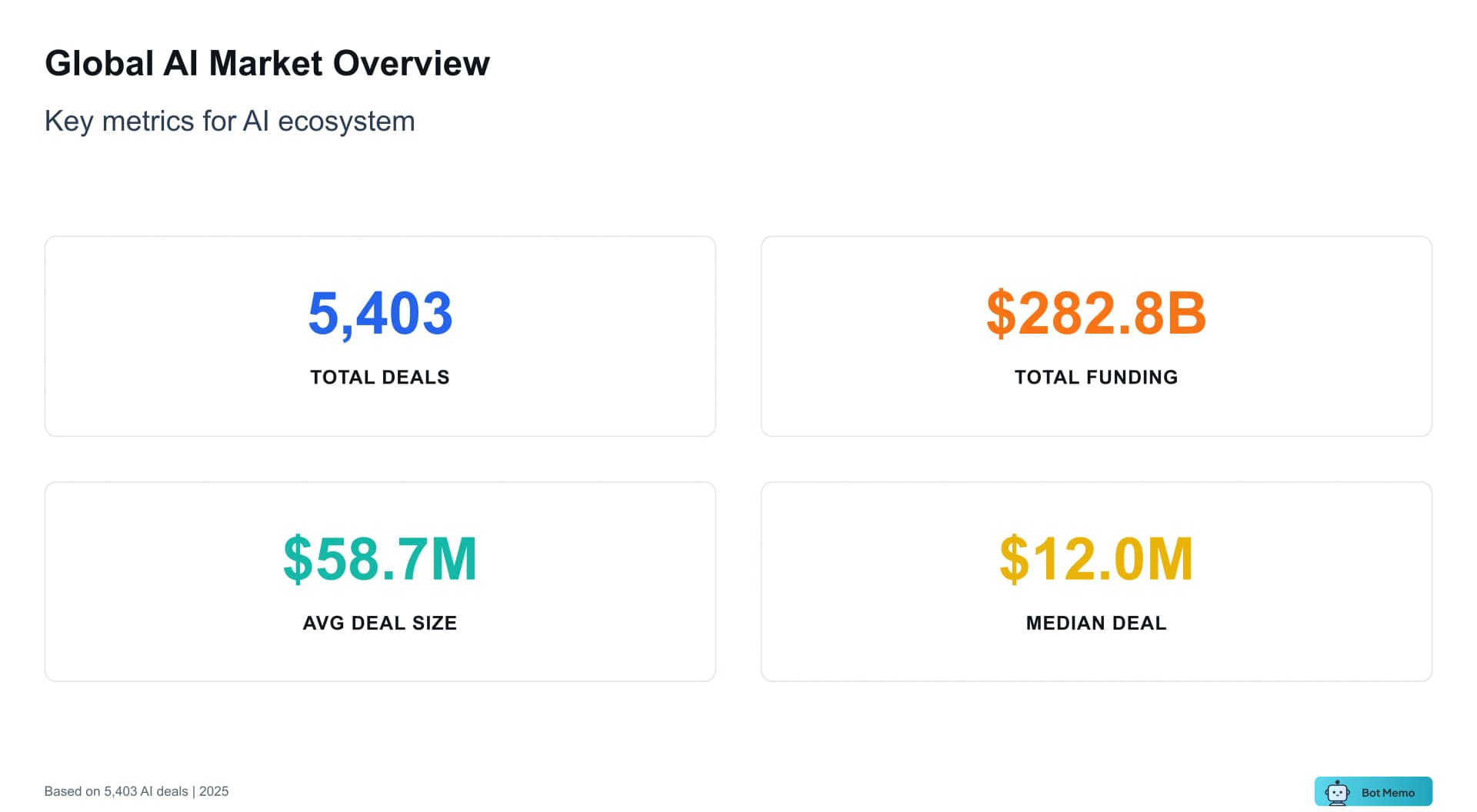Open the Avg Deal Size card
The width and height of the screenshot is (1477, 812).
380,582
